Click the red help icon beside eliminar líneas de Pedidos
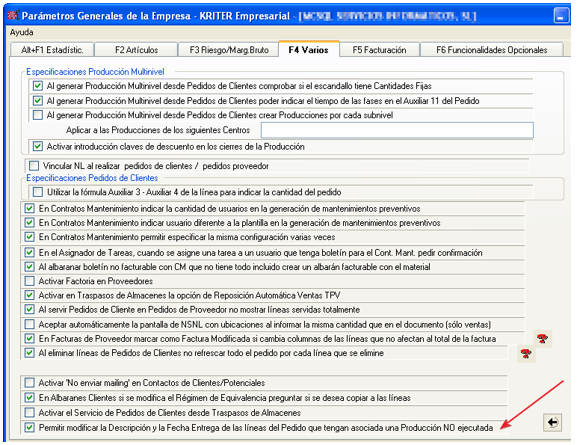This screenshot has width=577, height=445. [x=526, y=354]
